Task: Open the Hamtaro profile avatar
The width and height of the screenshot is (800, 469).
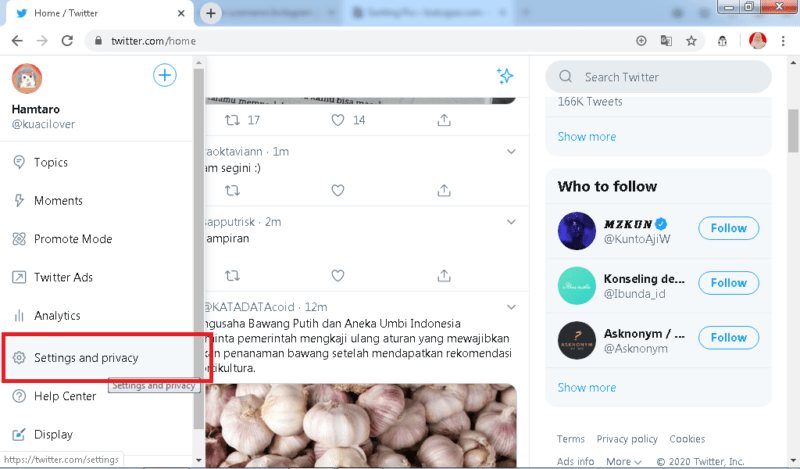Action: click(27, 79)
